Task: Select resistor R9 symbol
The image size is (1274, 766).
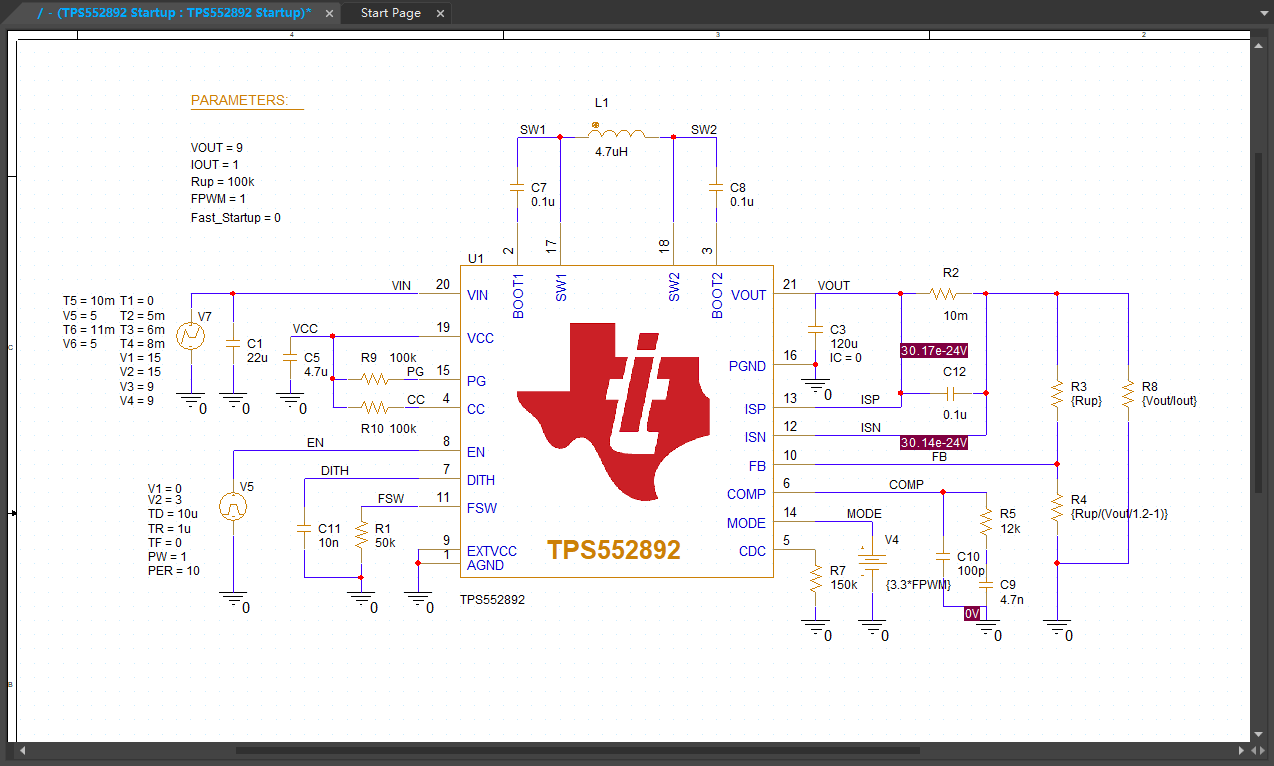Action: click(x=375, y=379)
